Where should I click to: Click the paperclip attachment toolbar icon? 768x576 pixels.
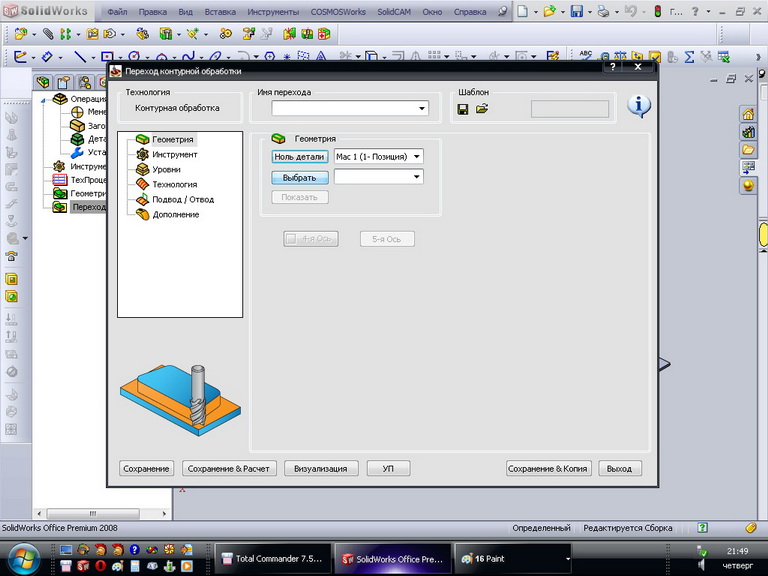pyautogui.click(x=48, y=34)
